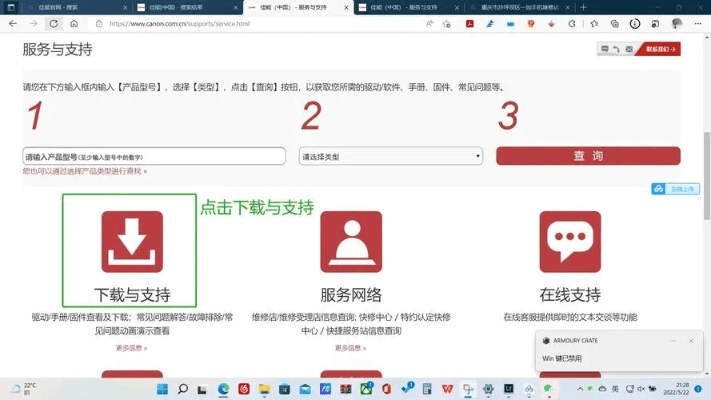Open NetEase Music from taskbar
Screen dimensions: 711x400
pyautogui.click(x=243, y=389)
